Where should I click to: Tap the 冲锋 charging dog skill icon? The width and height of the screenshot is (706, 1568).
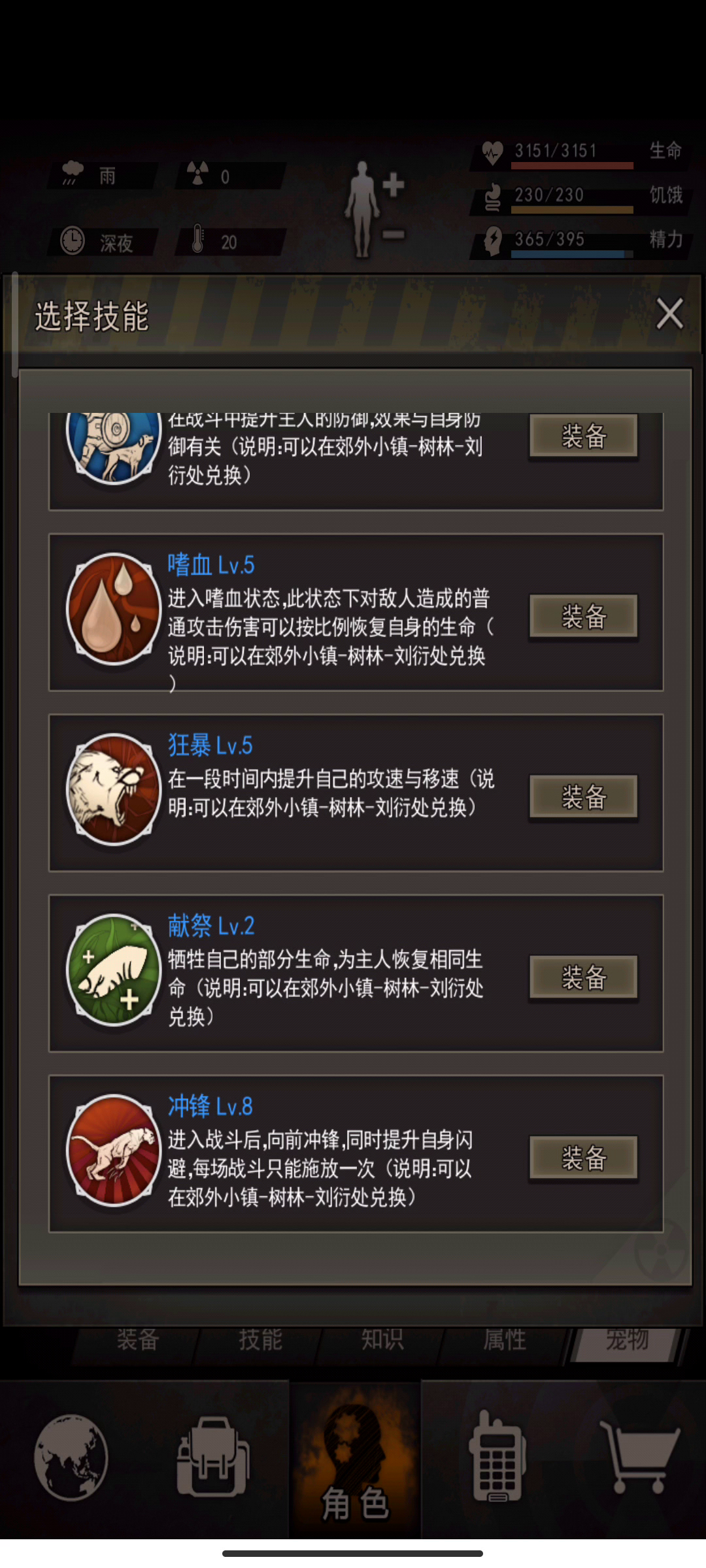(113, 1150)
